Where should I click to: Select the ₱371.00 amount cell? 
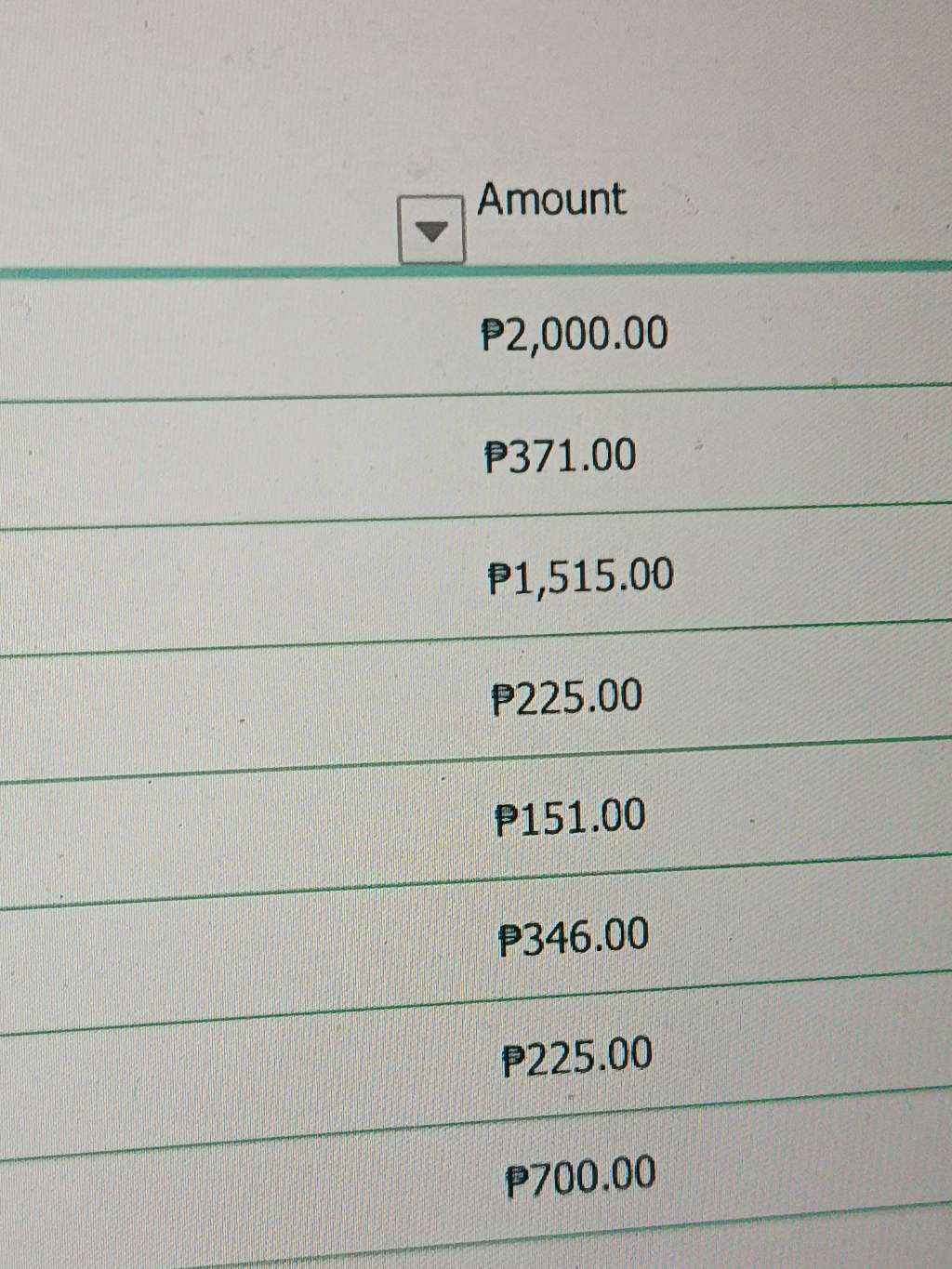click(x=561, y=456)
